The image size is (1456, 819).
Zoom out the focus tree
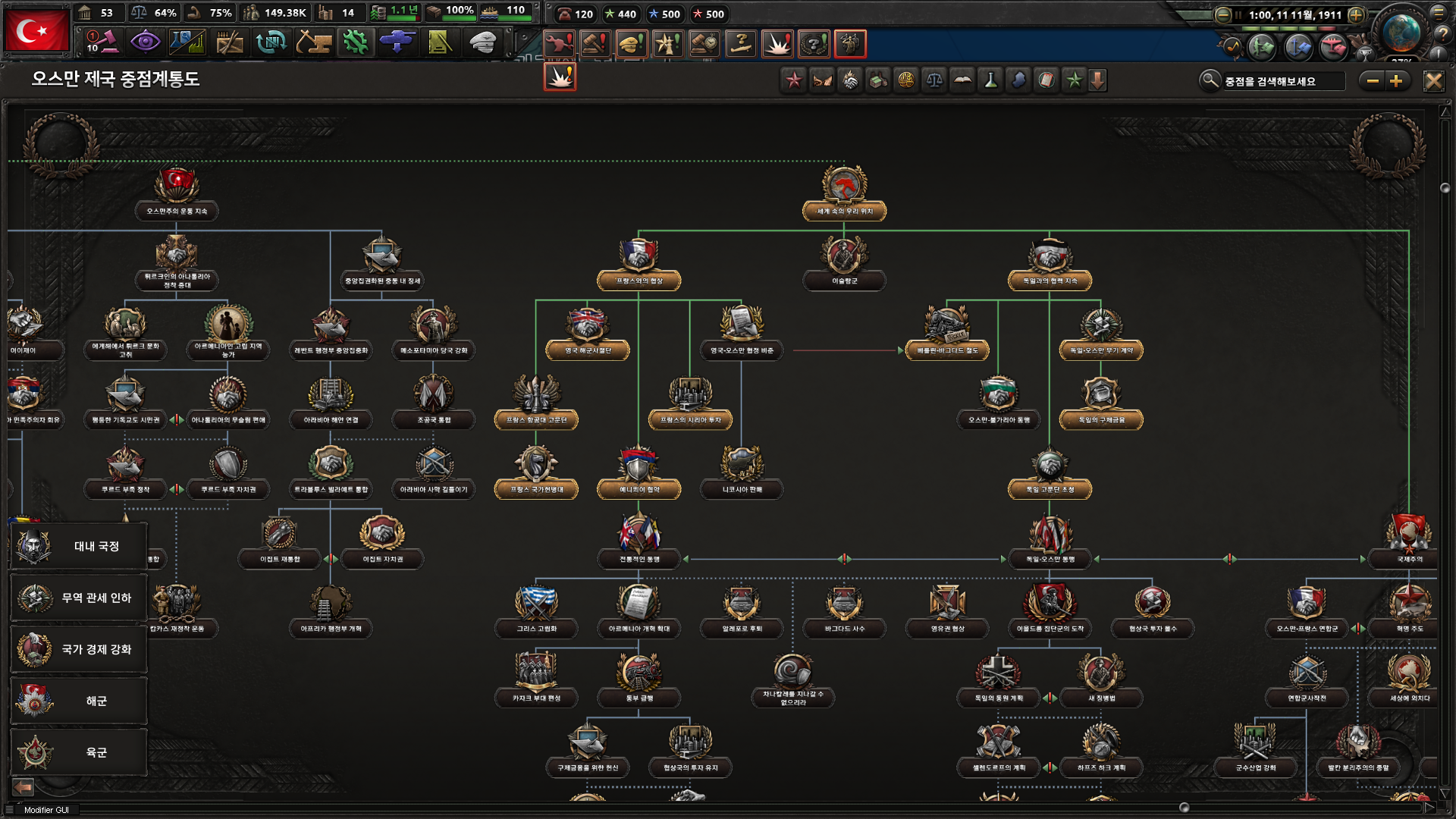pyautogui.click(x=1372, y=80)
